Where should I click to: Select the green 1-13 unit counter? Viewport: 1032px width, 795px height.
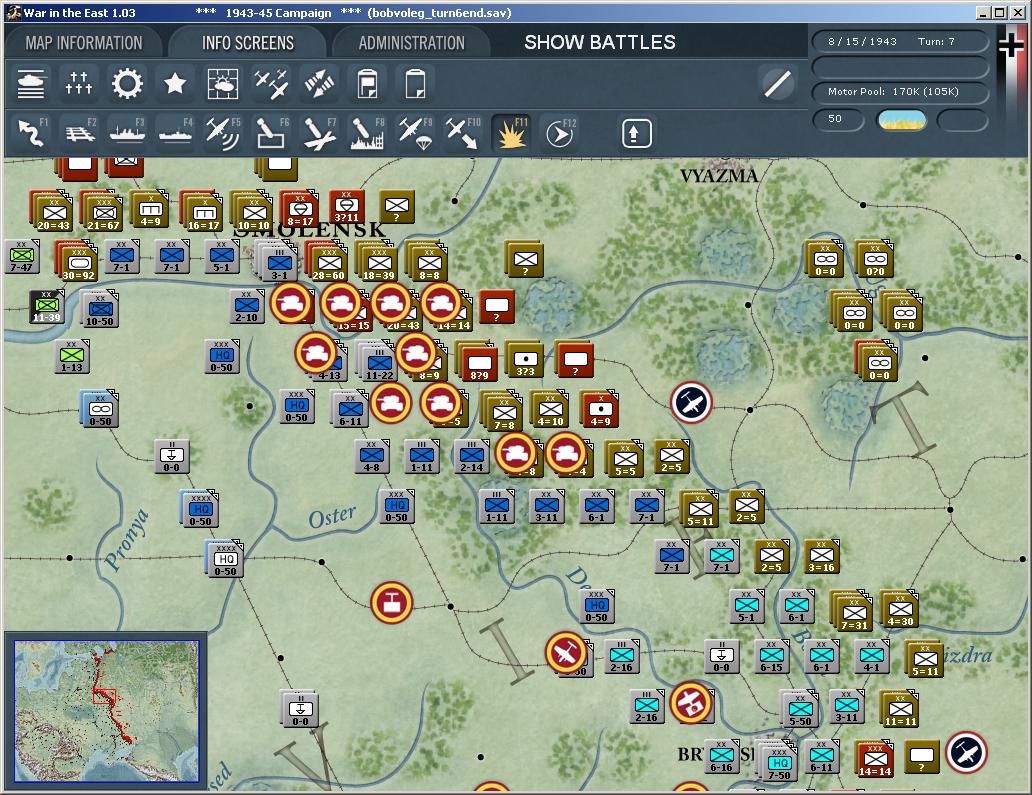coord(71,357)
